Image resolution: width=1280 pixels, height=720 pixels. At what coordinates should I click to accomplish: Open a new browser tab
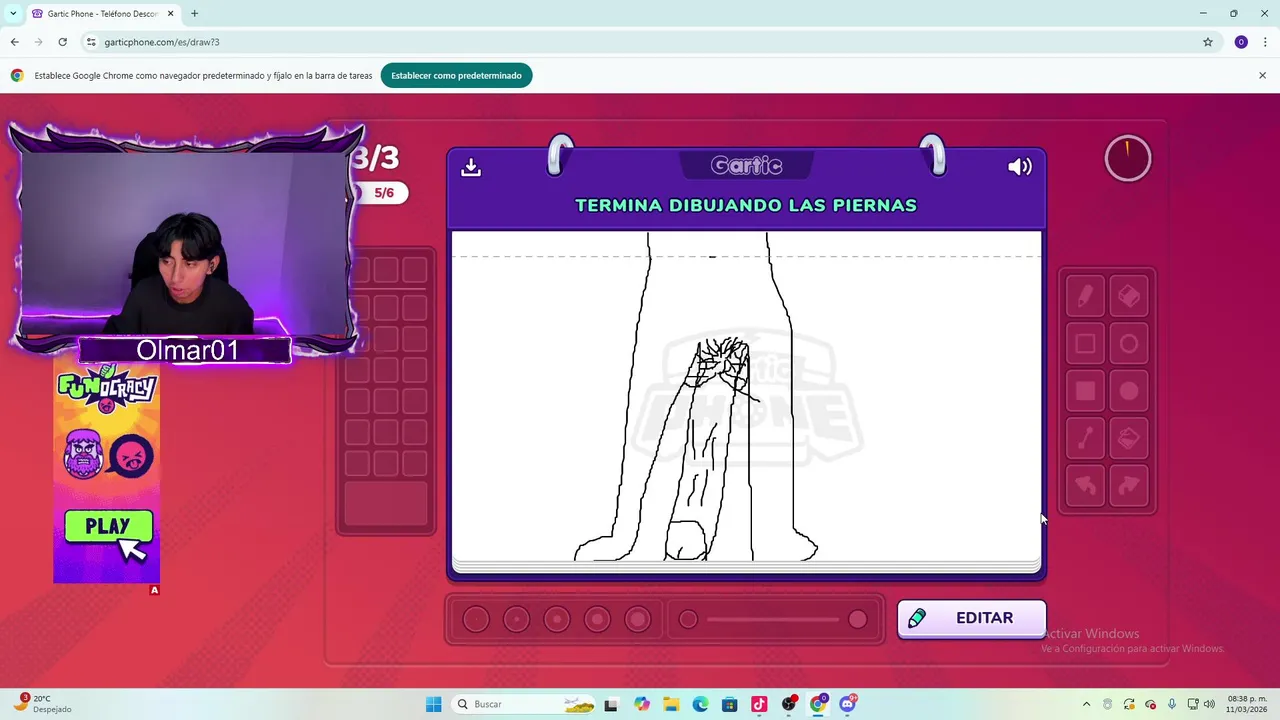194,14
